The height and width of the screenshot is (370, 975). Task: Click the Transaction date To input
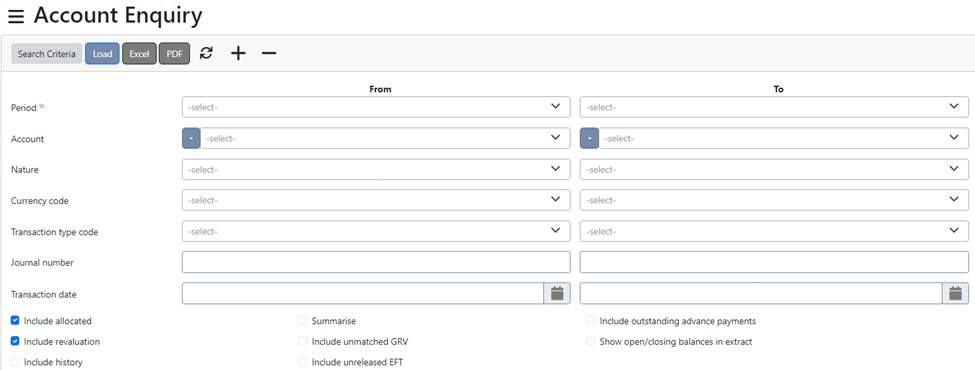[761, 294]
